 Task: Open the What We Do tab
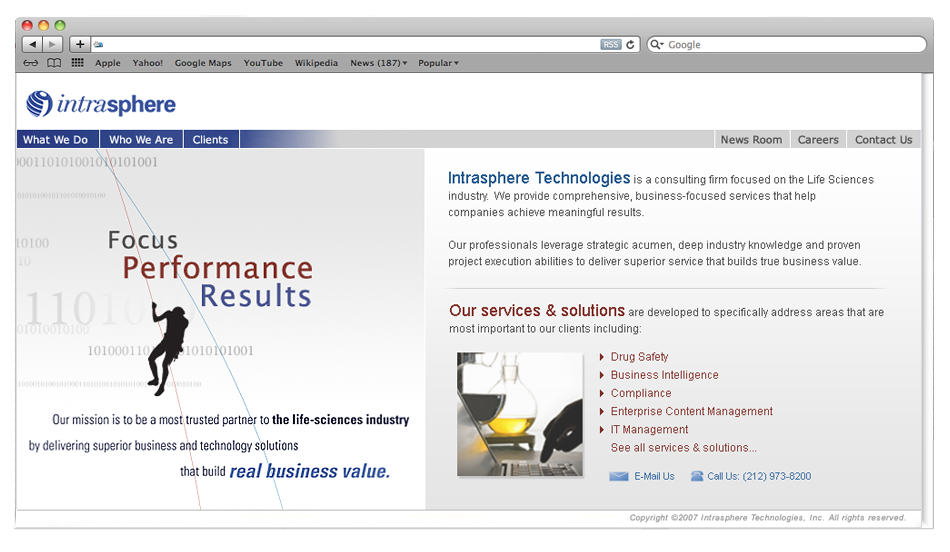point(56,140)
